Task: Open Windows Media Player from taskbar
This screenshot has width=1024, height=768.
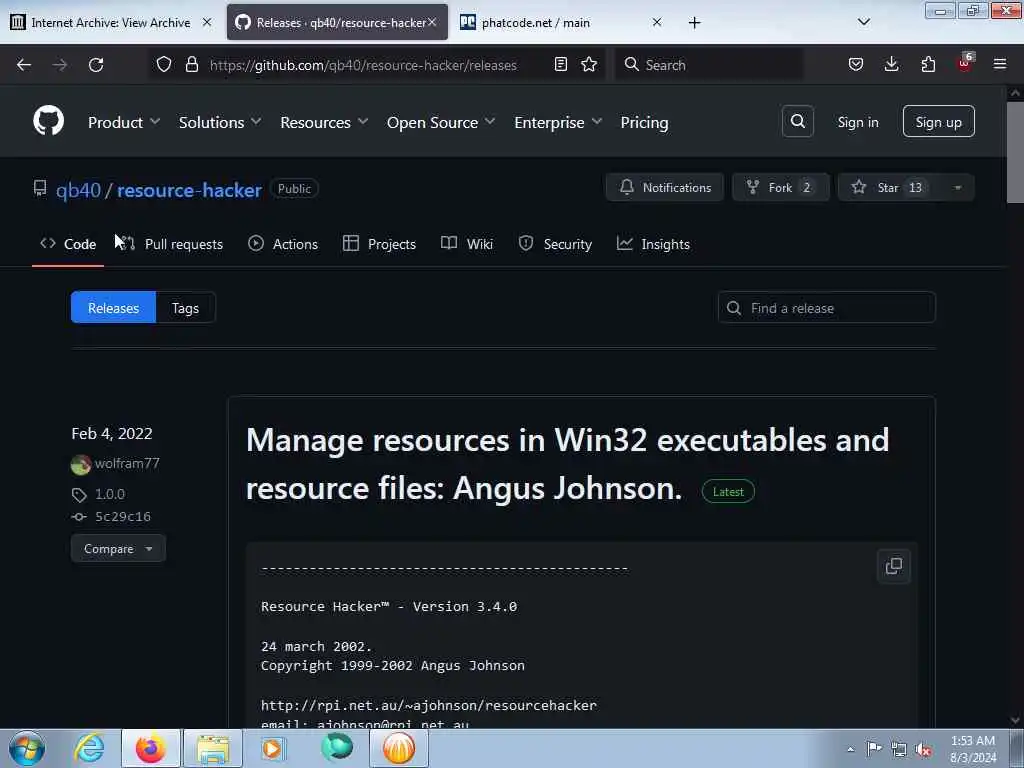Action: click(272, 748)
